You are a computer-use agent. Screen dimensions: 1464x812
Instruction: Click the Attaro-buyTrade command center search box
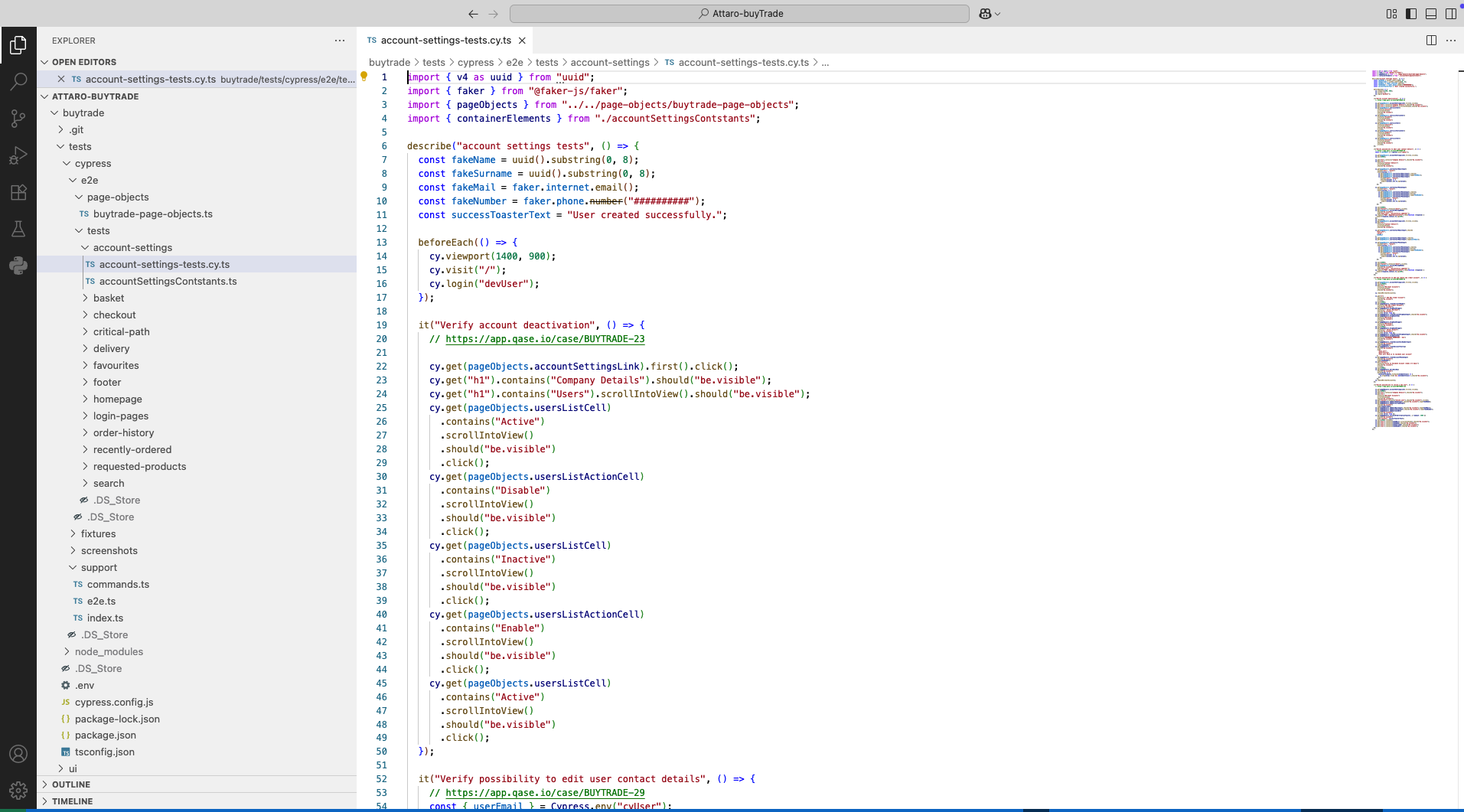(x=739, y=14)
